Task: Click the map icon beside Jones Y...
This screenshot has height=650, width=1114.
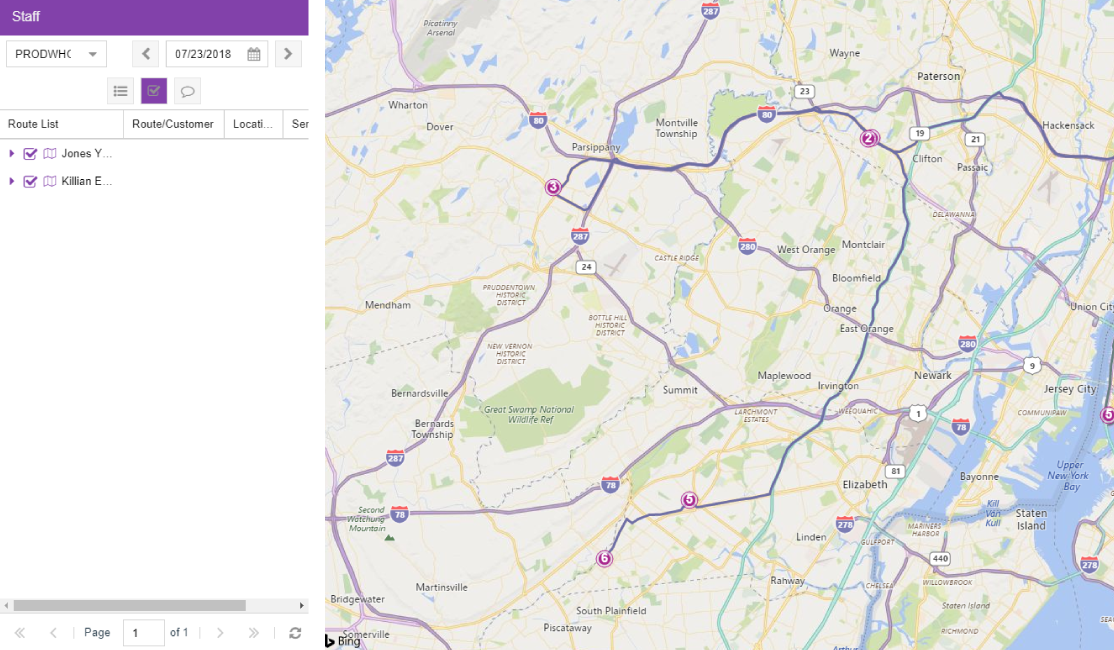Action: point(50,153)
